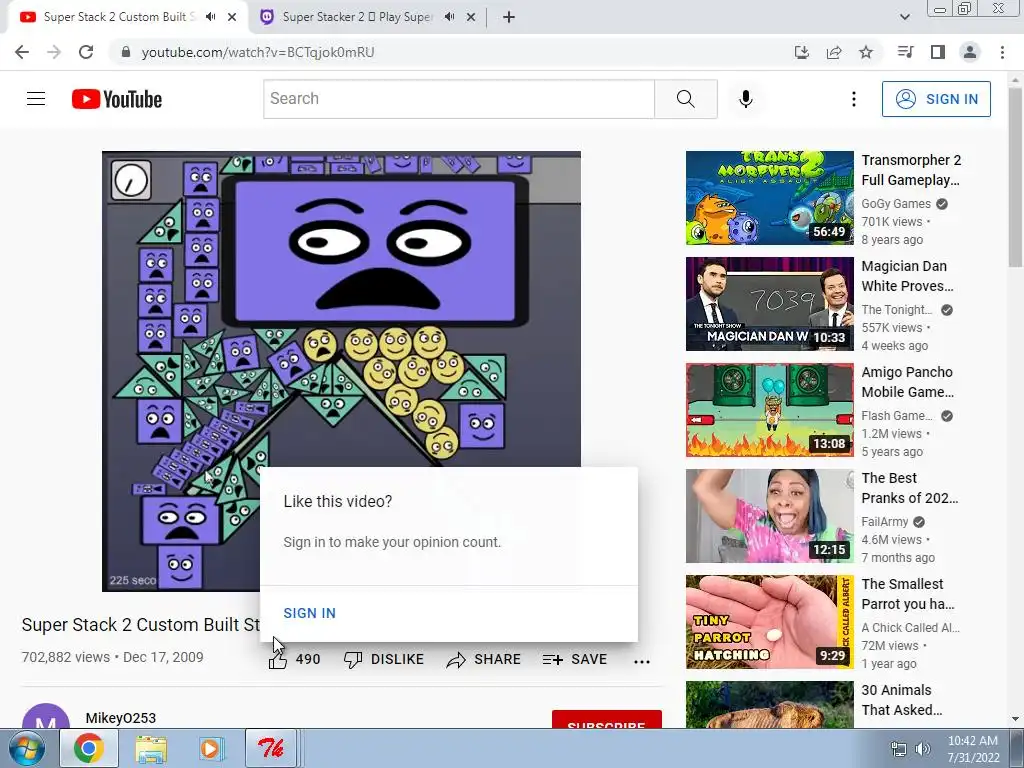1024x768 pixels.
Task: Go to YouTube home via logo
Action: [x=117, y=99]
